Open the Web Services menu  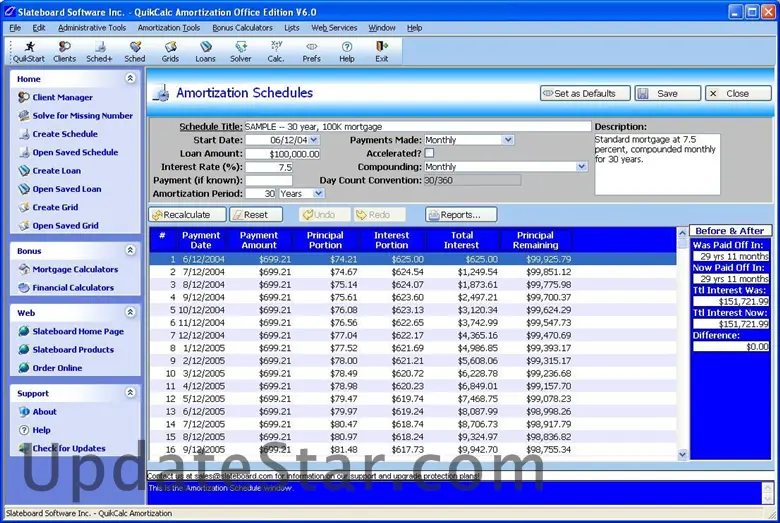click(x=334, y=28)
